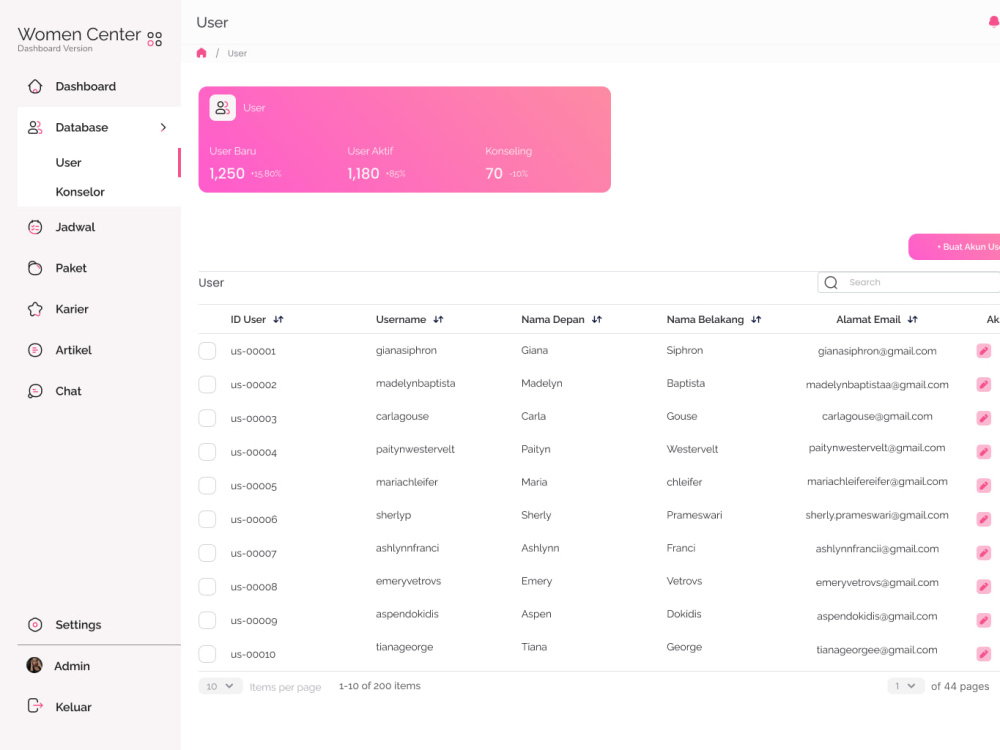This screenshot has height=750, width=1000.
Task: Edit row us-00007 with pencil icon
Action: [983, 553]
